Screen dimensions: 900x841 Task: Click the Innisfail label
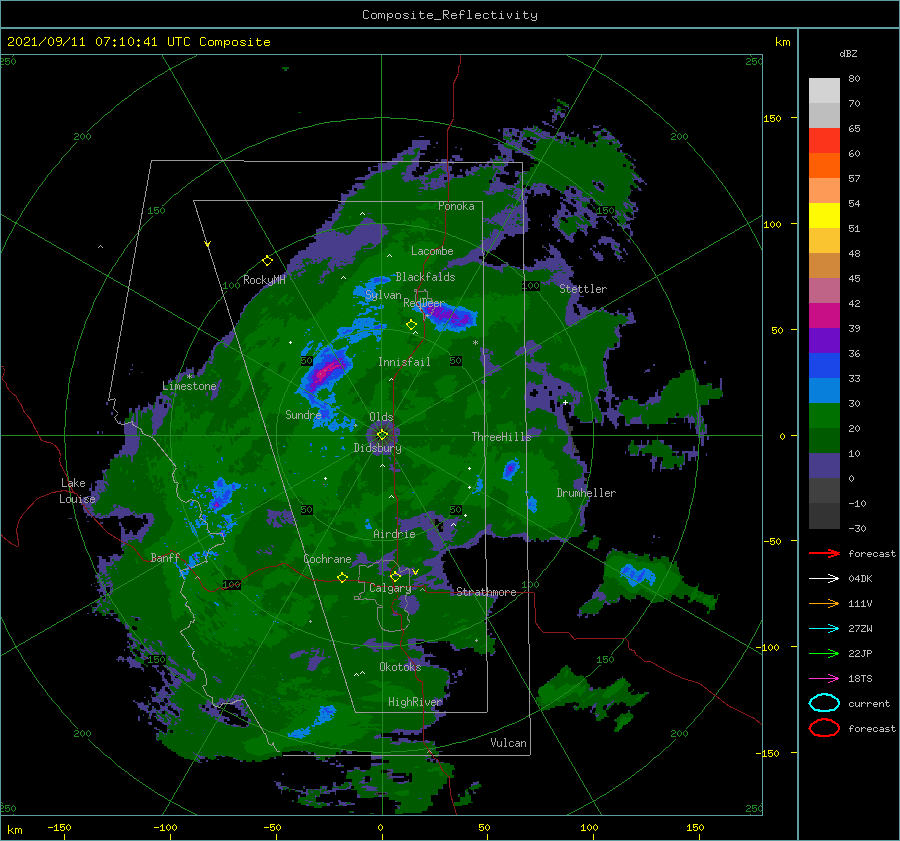tap(404, 362)
